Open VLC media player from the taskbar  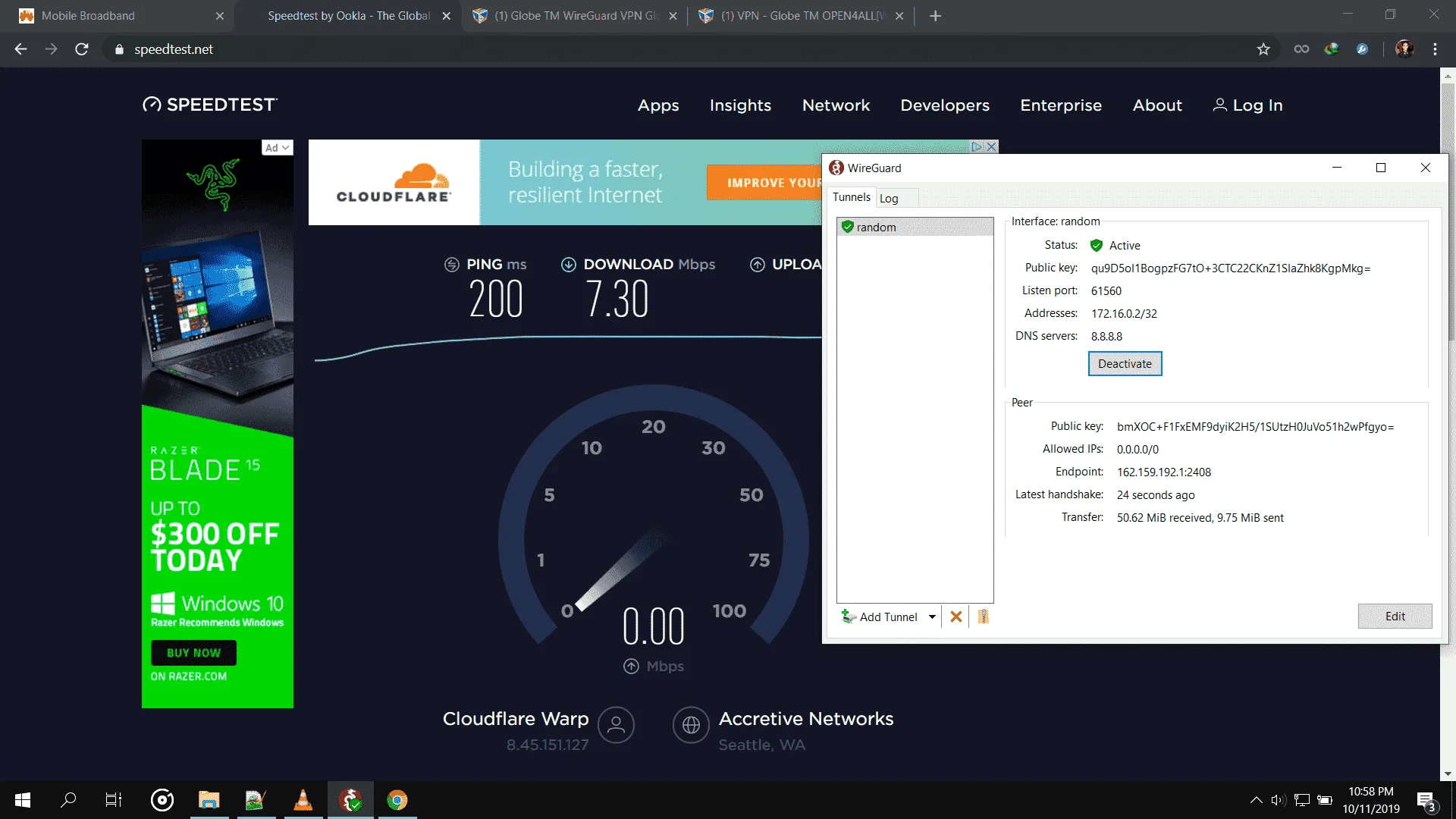303,800
